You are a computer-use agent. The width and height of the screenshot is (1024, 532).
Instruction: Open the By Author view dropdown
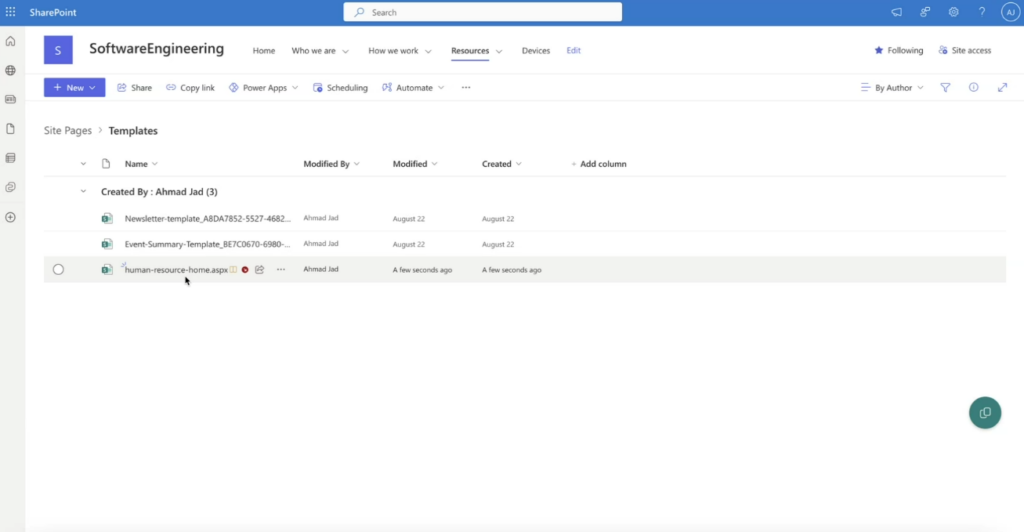(x=892, y=88)
